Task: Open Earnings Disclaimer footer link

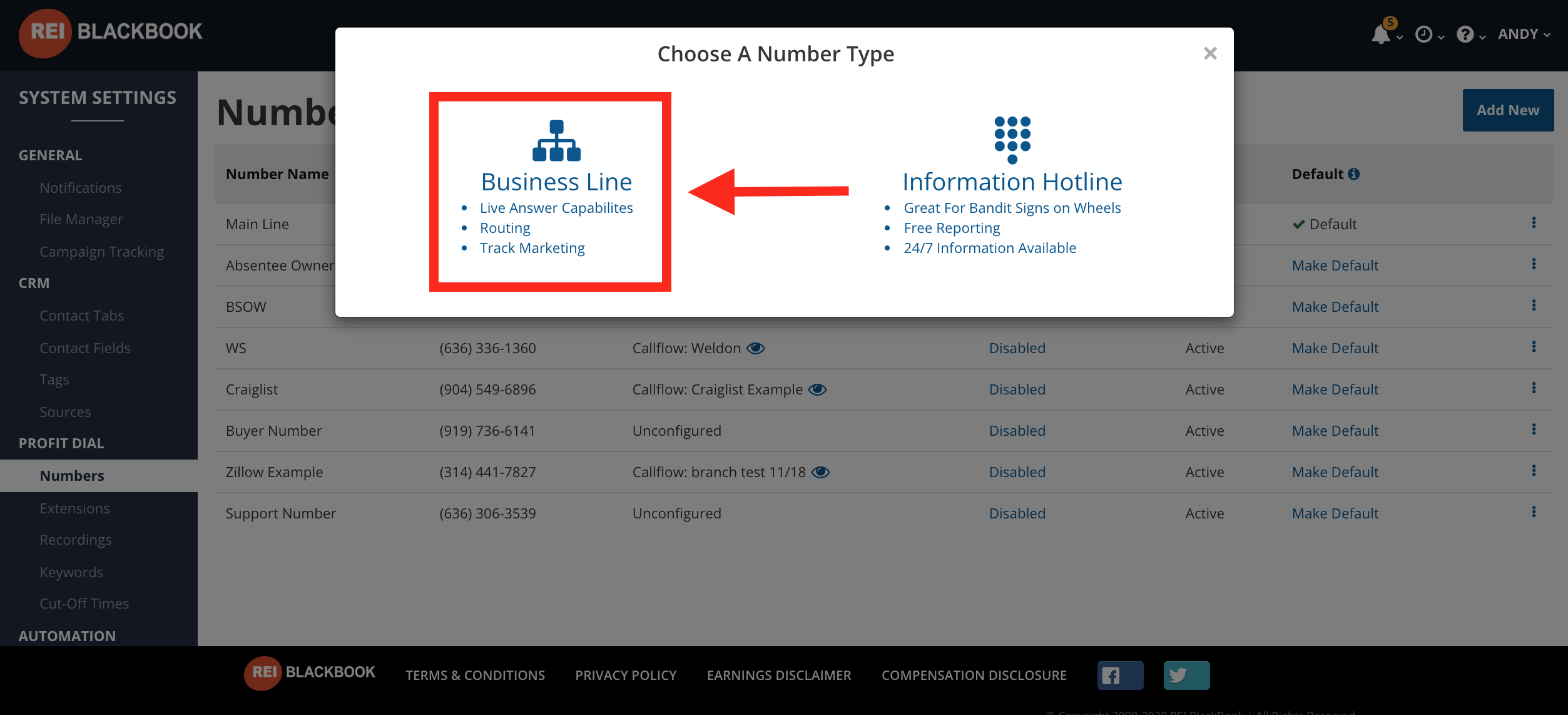Action: click(x=779, y=676)
